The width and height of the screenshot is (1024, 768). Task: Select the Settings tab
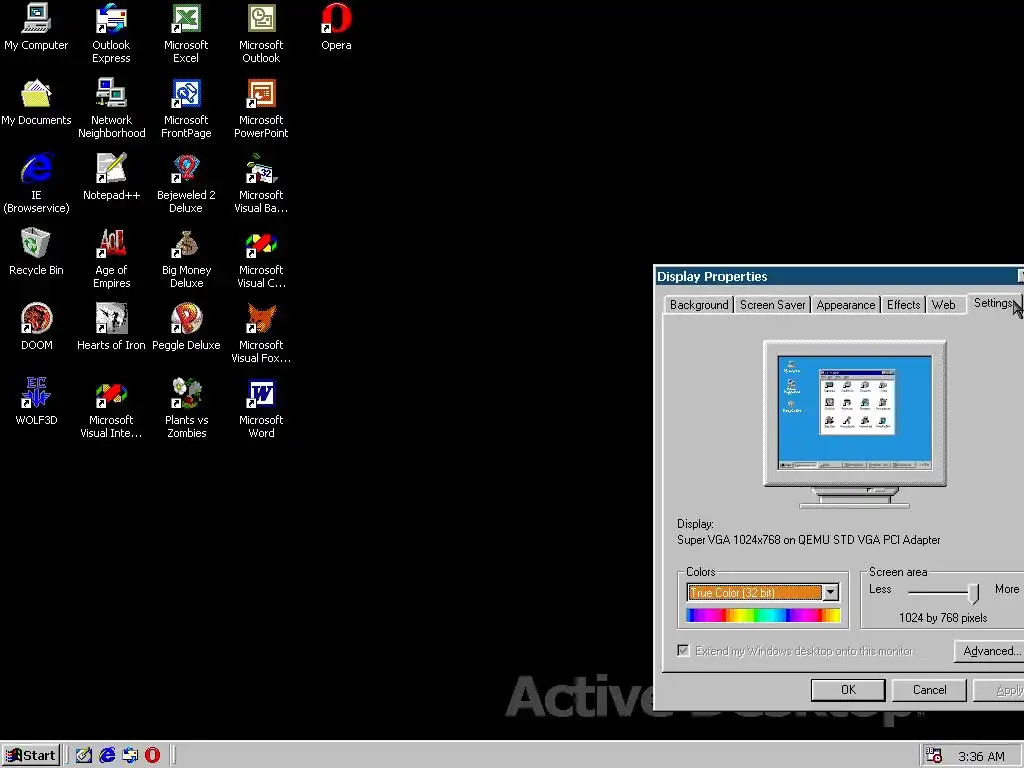pyautogui.click(x=993, y=304)
